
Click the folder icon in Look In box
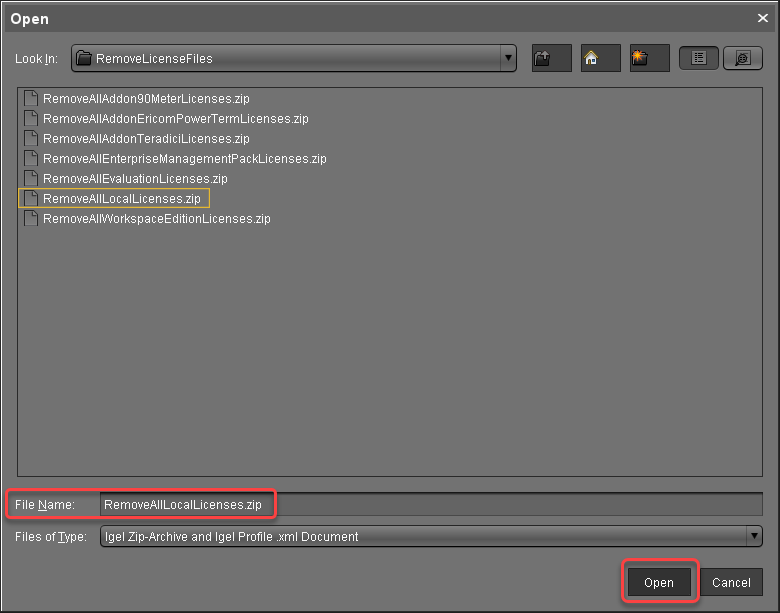click(x=84, y=59)
